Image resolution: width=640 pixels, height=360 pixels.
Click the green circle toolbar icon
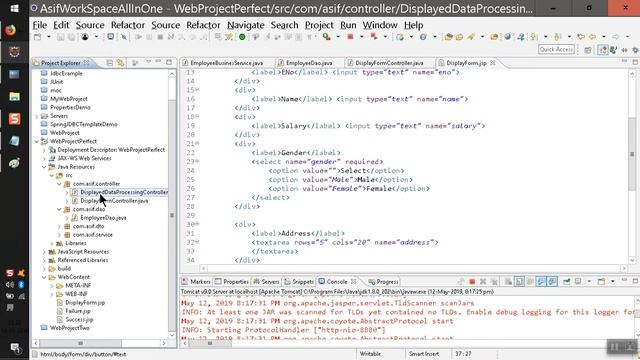(x=242, y=37)
